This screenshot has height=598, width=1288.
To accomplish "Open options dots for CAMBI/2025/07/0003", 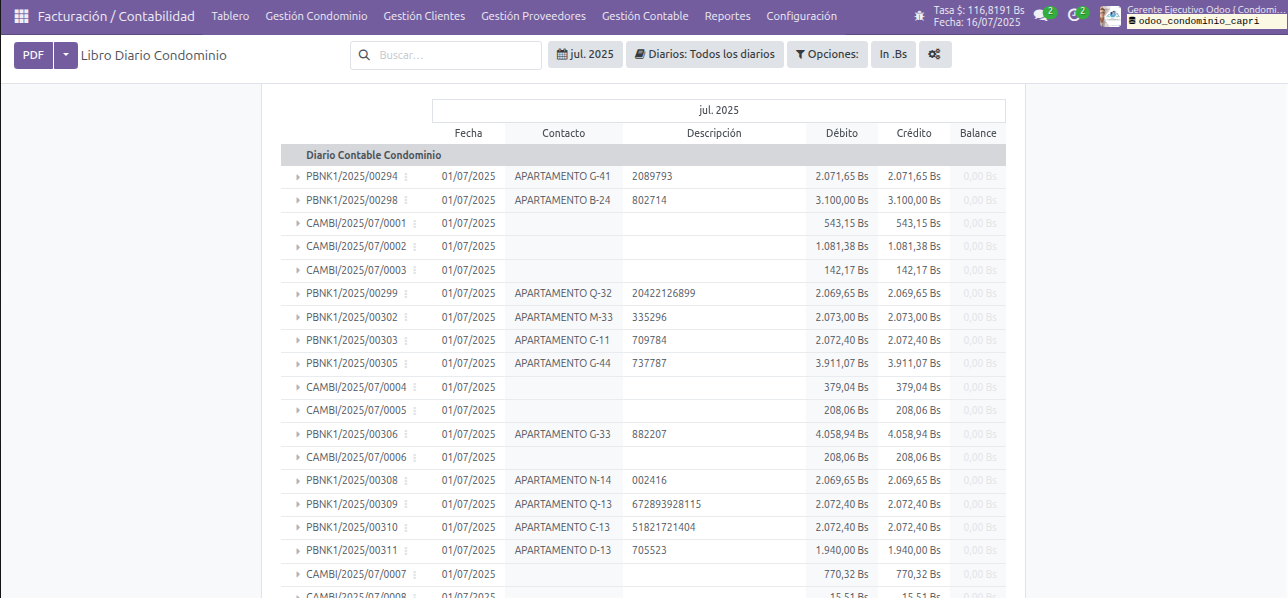I will pyautogui.click(x=414, y=270).
